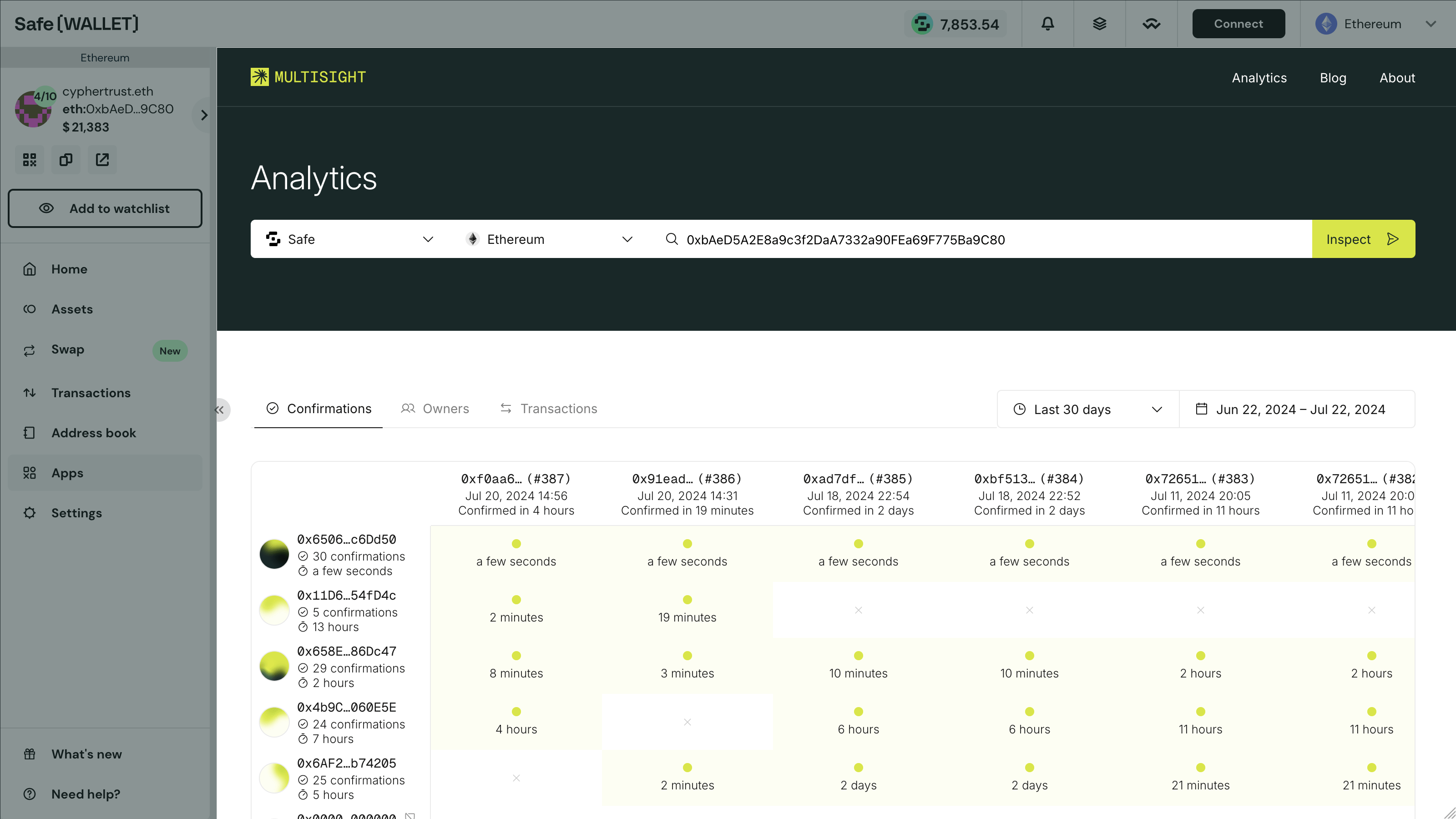
Task: Expand the Safe account switcher arrow
Action: click(x=204, y=115)
